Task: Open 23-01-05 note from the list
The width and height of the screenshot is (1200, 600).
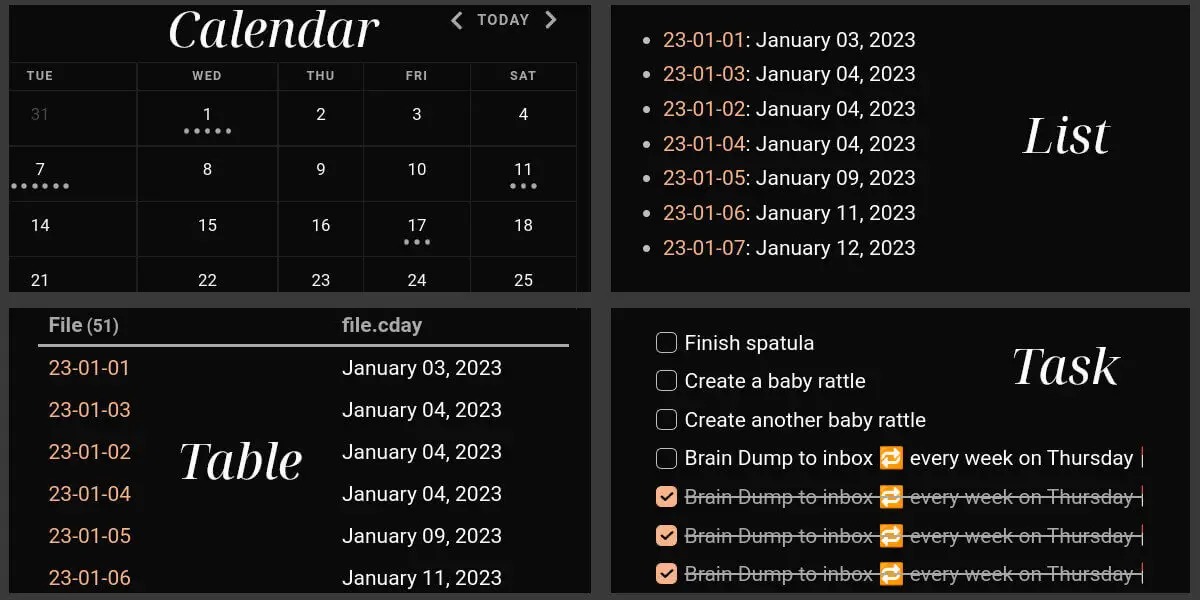Action: pos(704,178)
